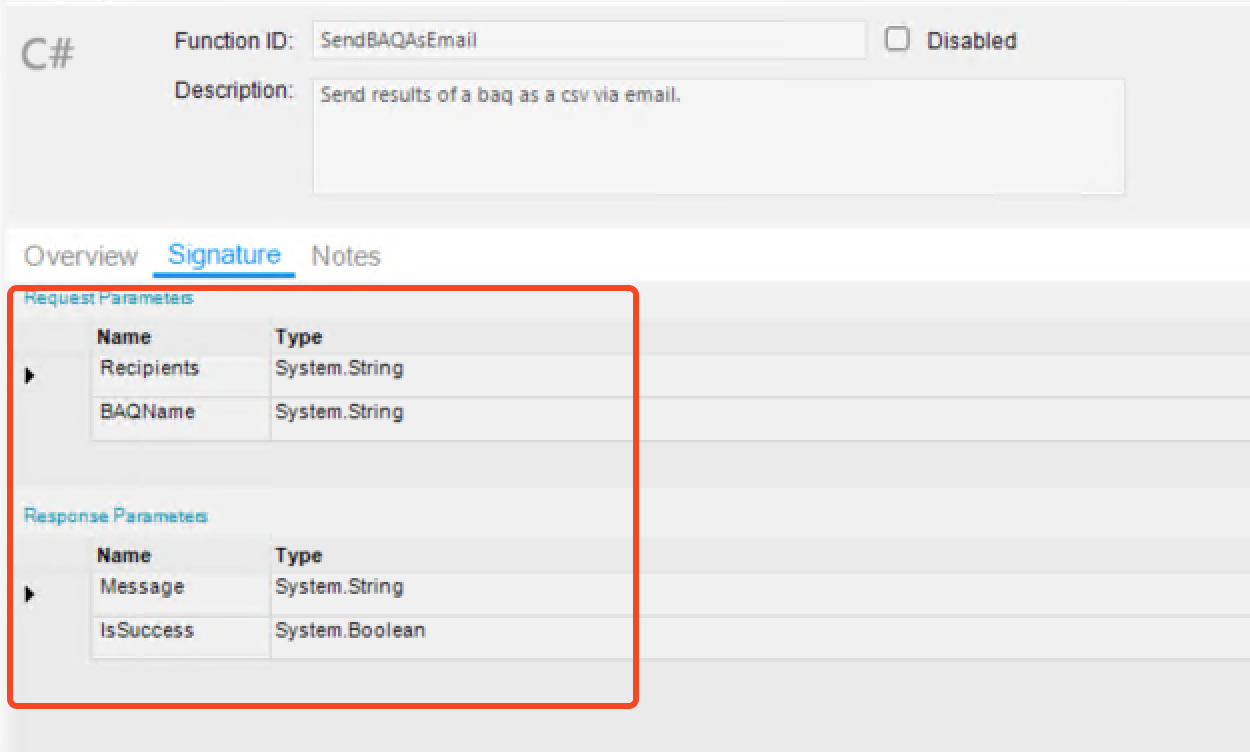Click the C# function type icon
Screen dimensions: 1250x752
pyautogui.click(x=47, y=53)
